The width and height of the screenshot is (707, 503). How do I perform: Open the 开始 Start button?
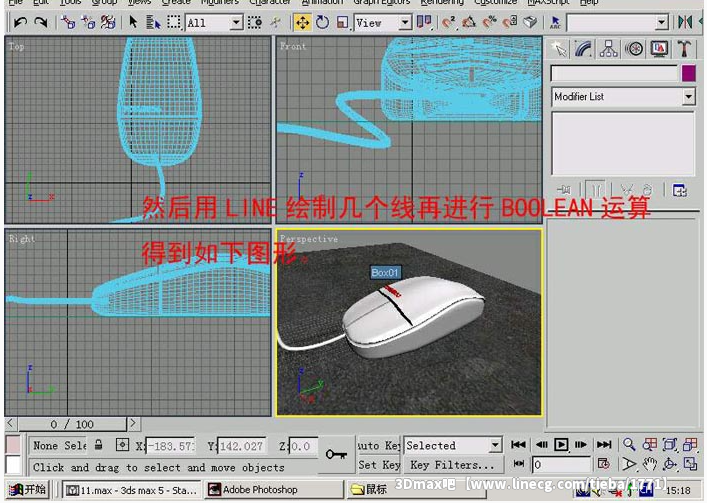click(x=28, y=489)
